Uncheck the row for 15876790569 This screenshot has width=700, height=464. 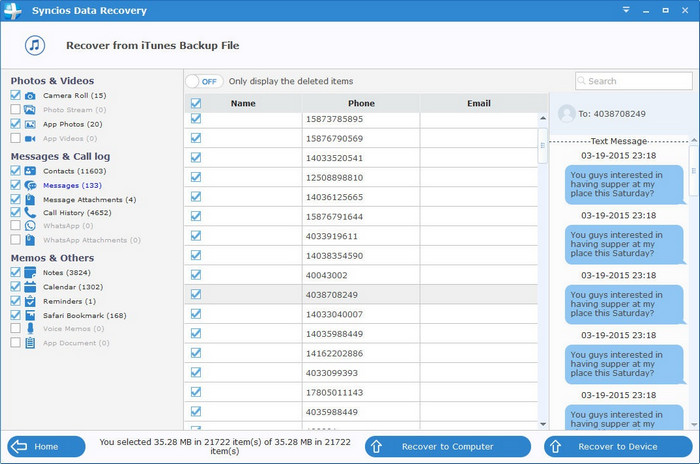click(196, 138)
